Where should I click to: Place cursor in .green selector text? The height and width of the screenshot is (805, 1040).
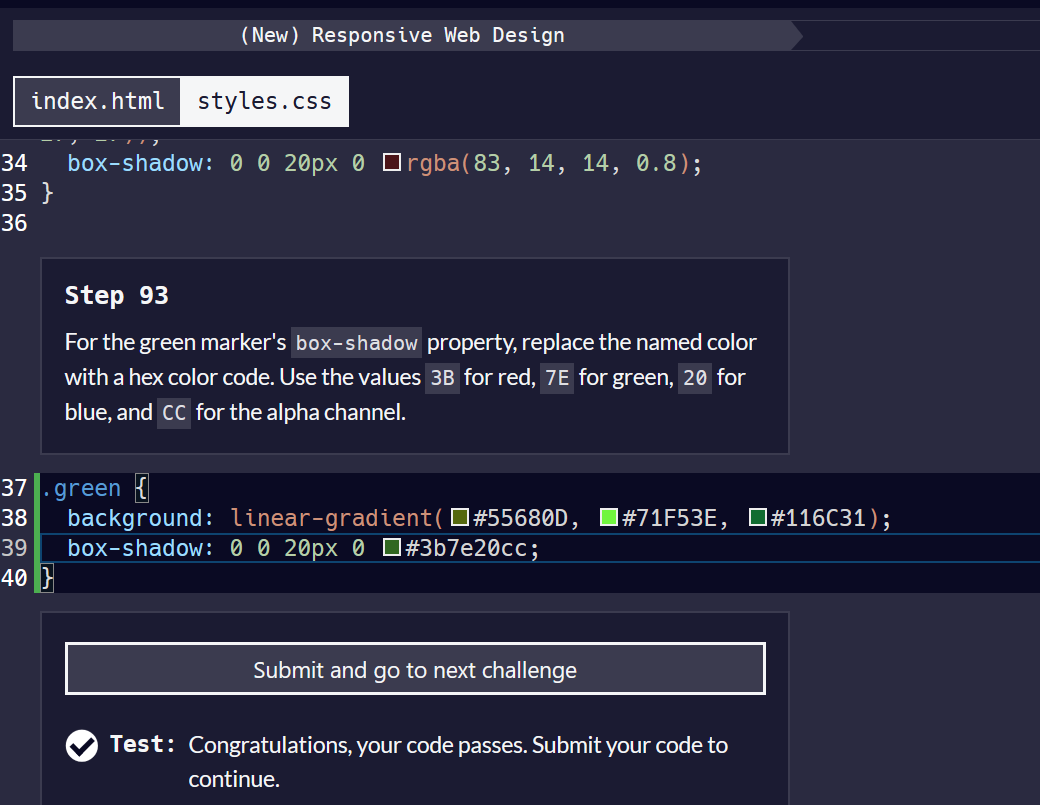[x=81, y=489]
